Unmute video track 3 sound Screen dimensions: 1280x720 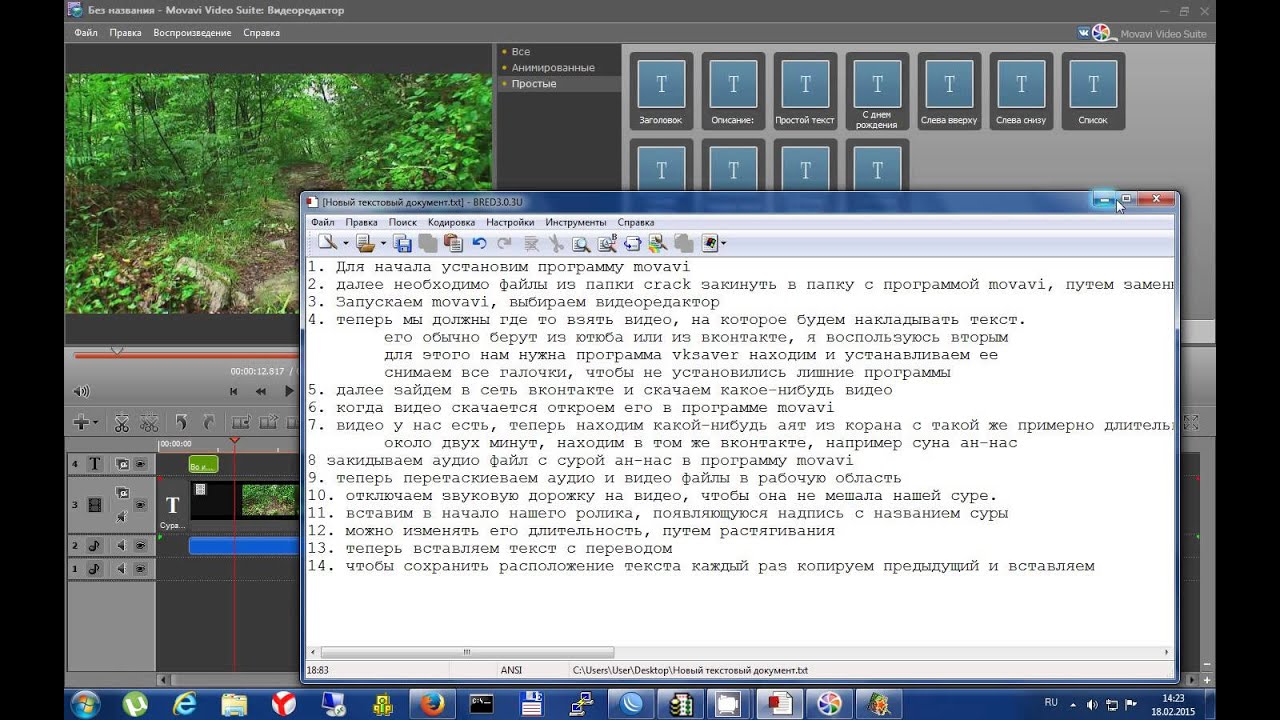pyautogui.click(x=122, y=516)
